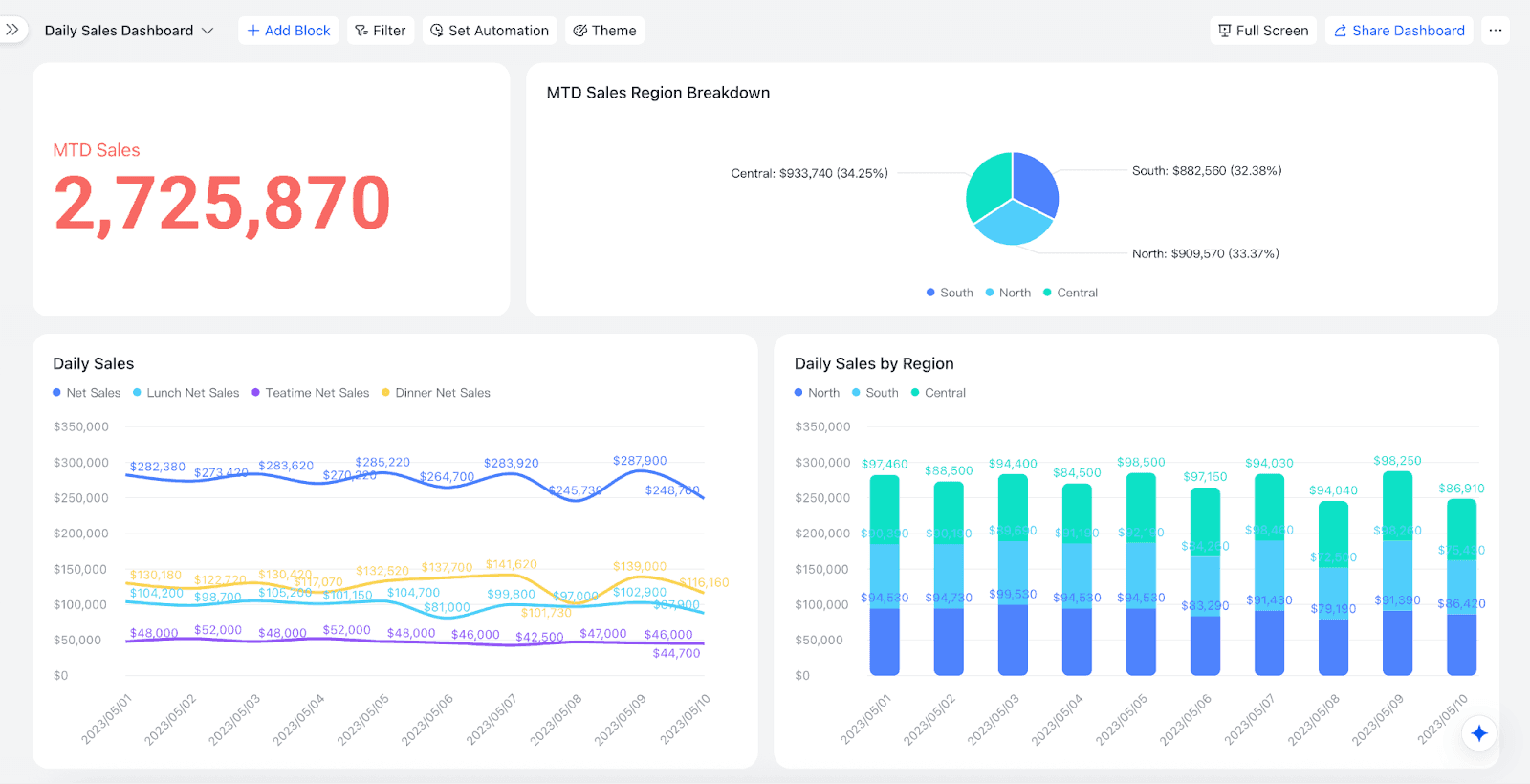
Task: Click the MTD Sales value 2,725,870
Action: tap(223, 204)
